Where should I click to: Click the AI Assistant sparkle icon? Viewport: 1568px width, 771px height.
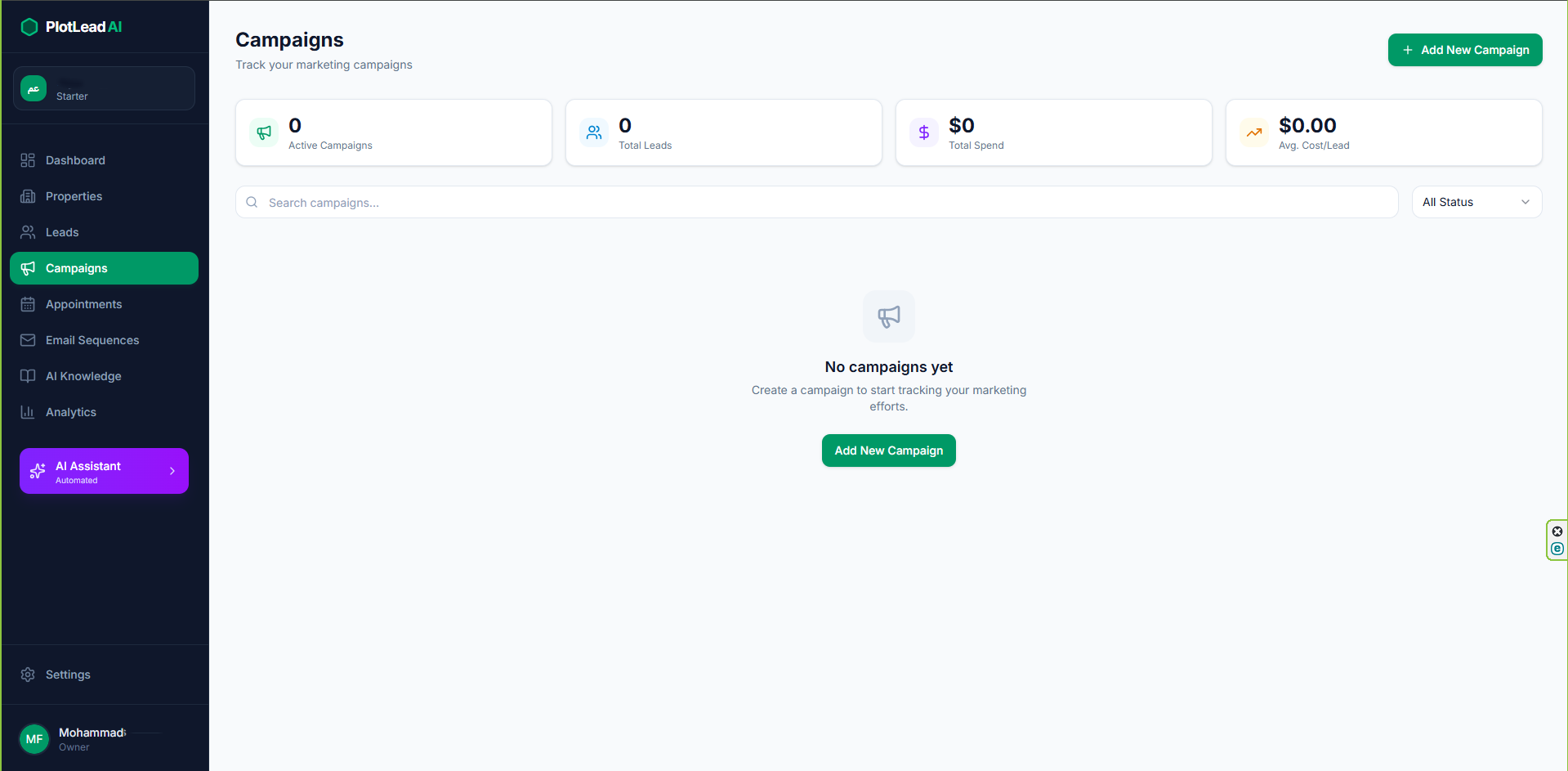pos(38,471)
